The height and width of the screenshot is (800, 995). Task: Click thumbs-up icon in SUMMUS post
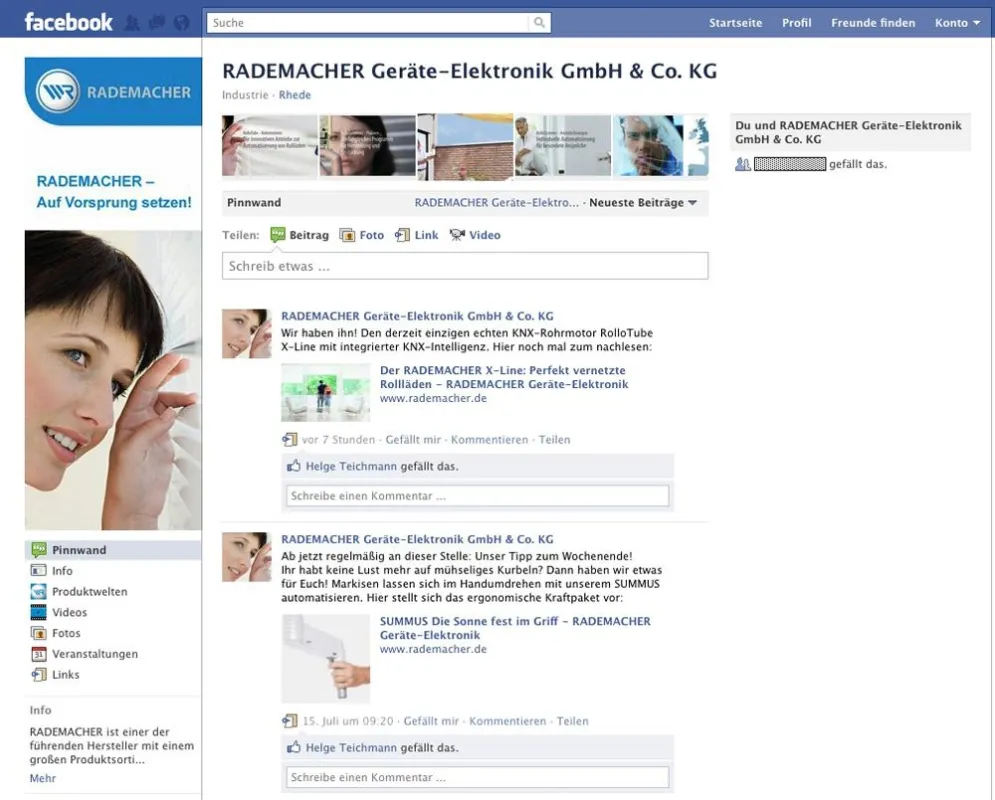click(x=293, y=747)
